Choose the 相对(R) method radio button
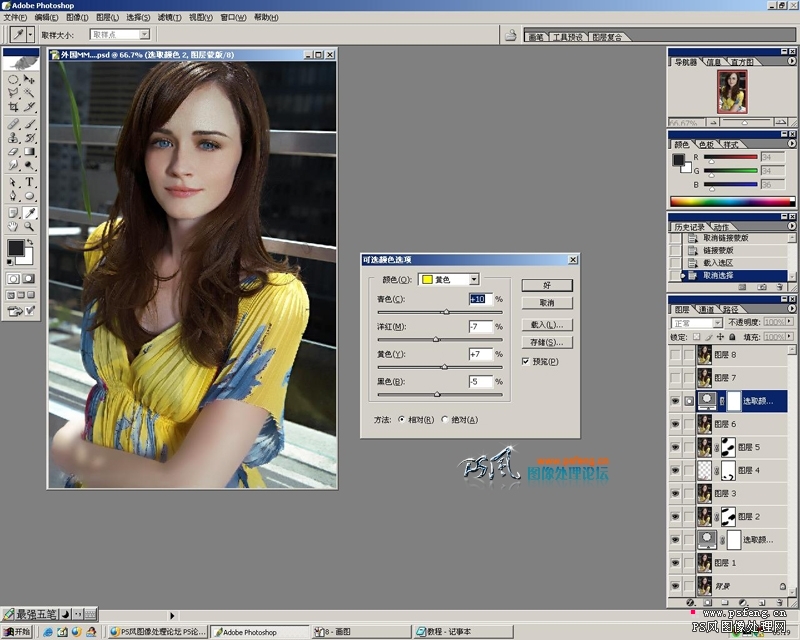The width and height of the screenshot is (800, 640). point(402,420)
